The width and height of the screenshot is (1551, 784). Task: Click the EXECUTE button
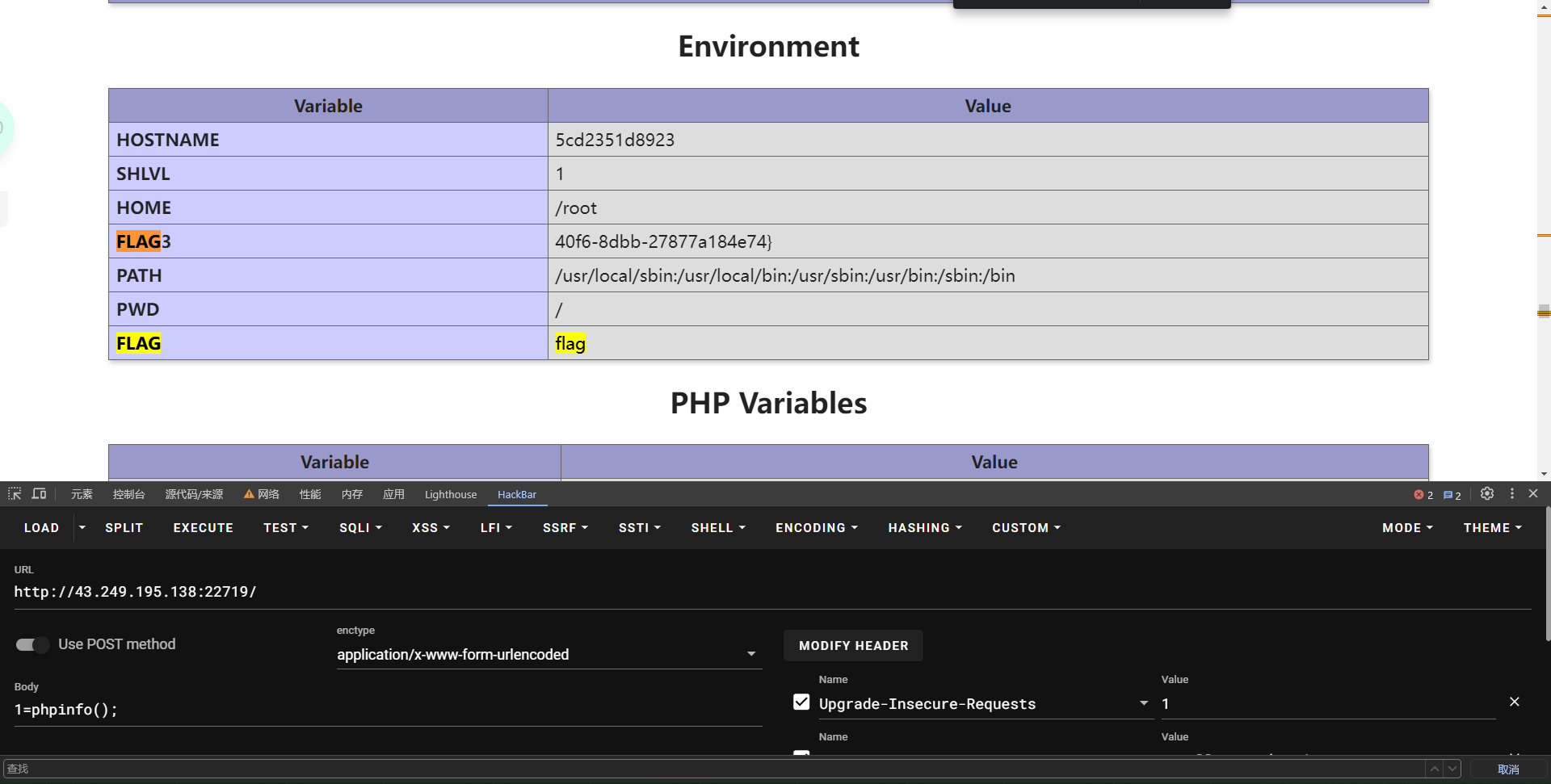point(203,527)
